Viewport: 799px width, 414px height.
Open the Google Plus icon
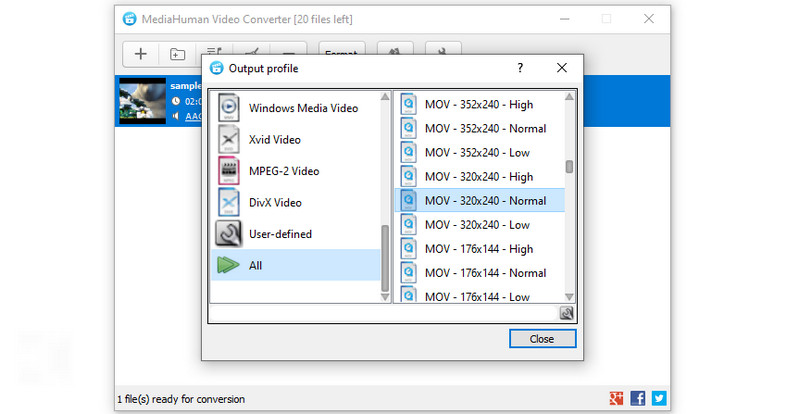[616, 398]
